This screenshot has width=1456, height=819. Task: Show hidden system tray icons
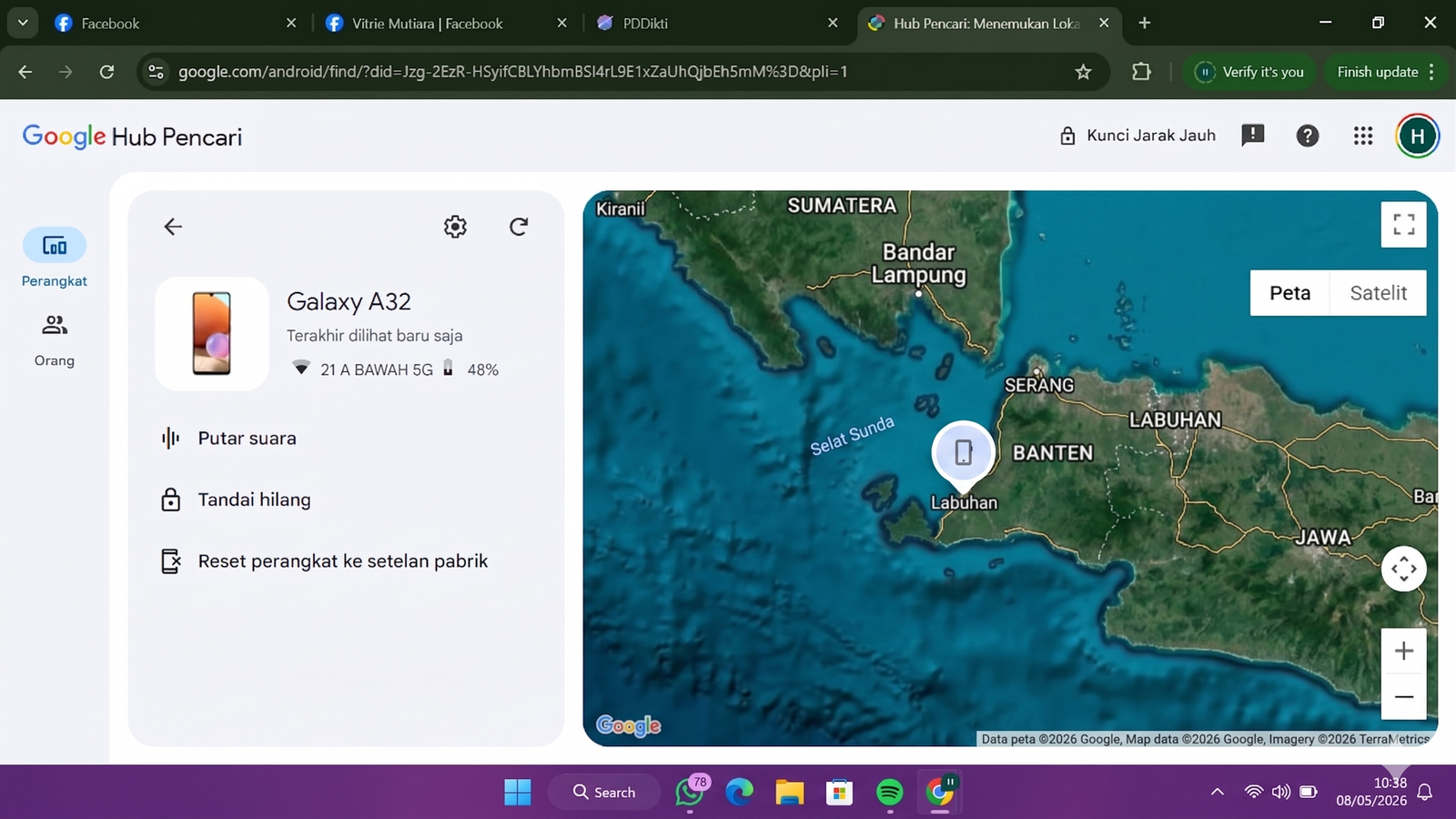(1217, 793)
